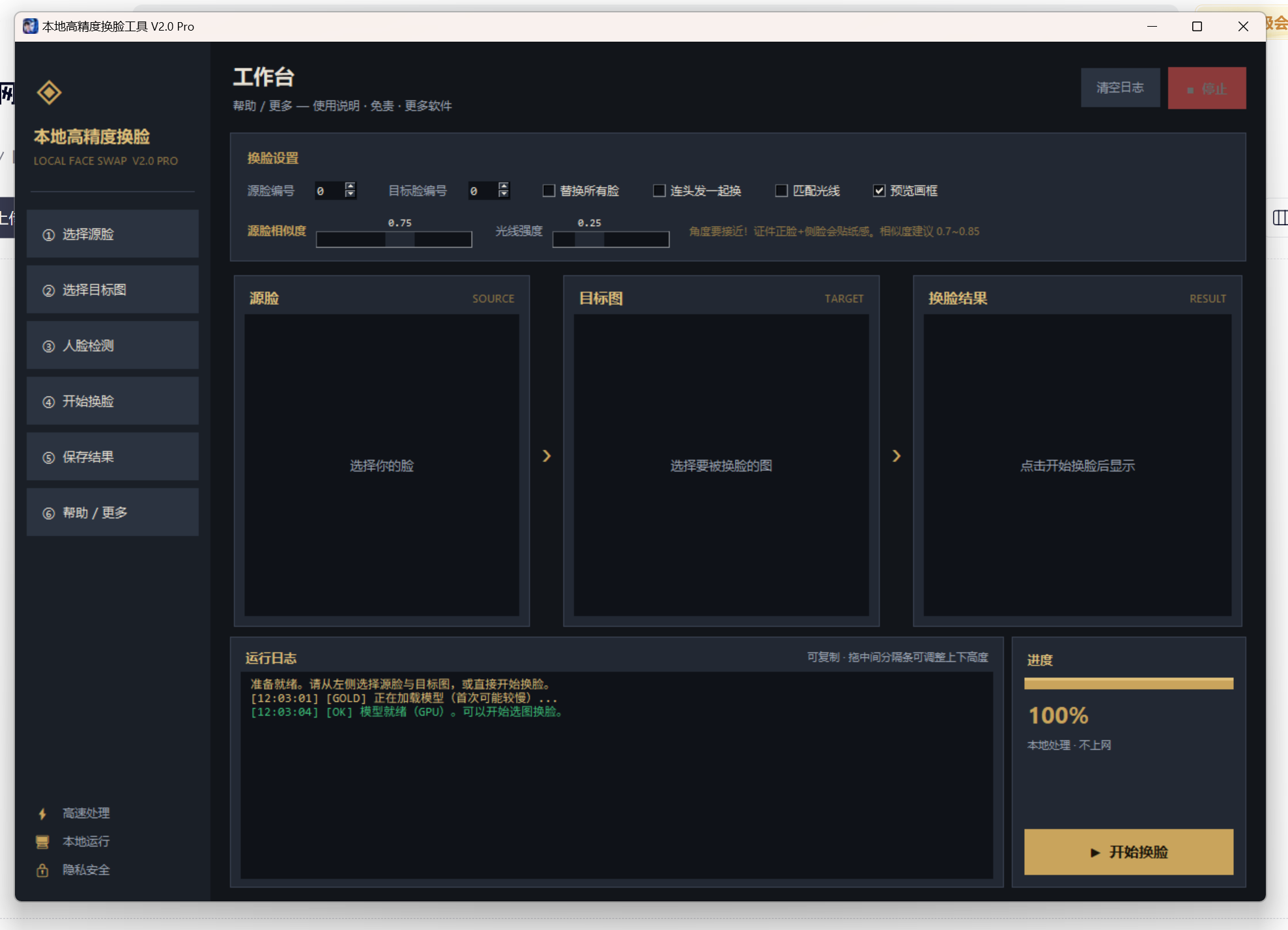Click the lightning bolt high-speed processing icon

pyautogui.click(x=42, y=813)
